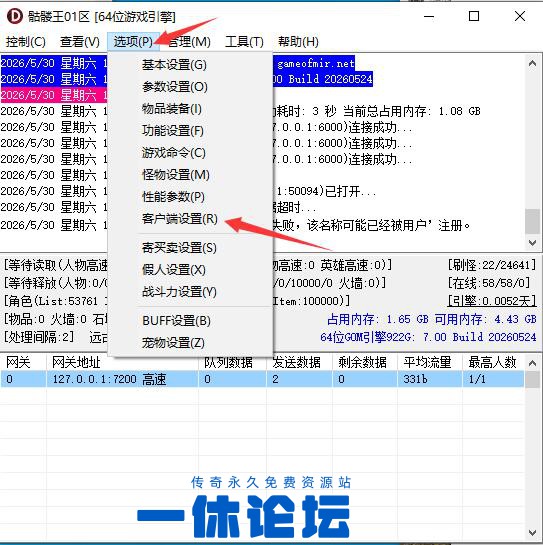Click the log panel scrollbar thumb

(x=532, y=221)
